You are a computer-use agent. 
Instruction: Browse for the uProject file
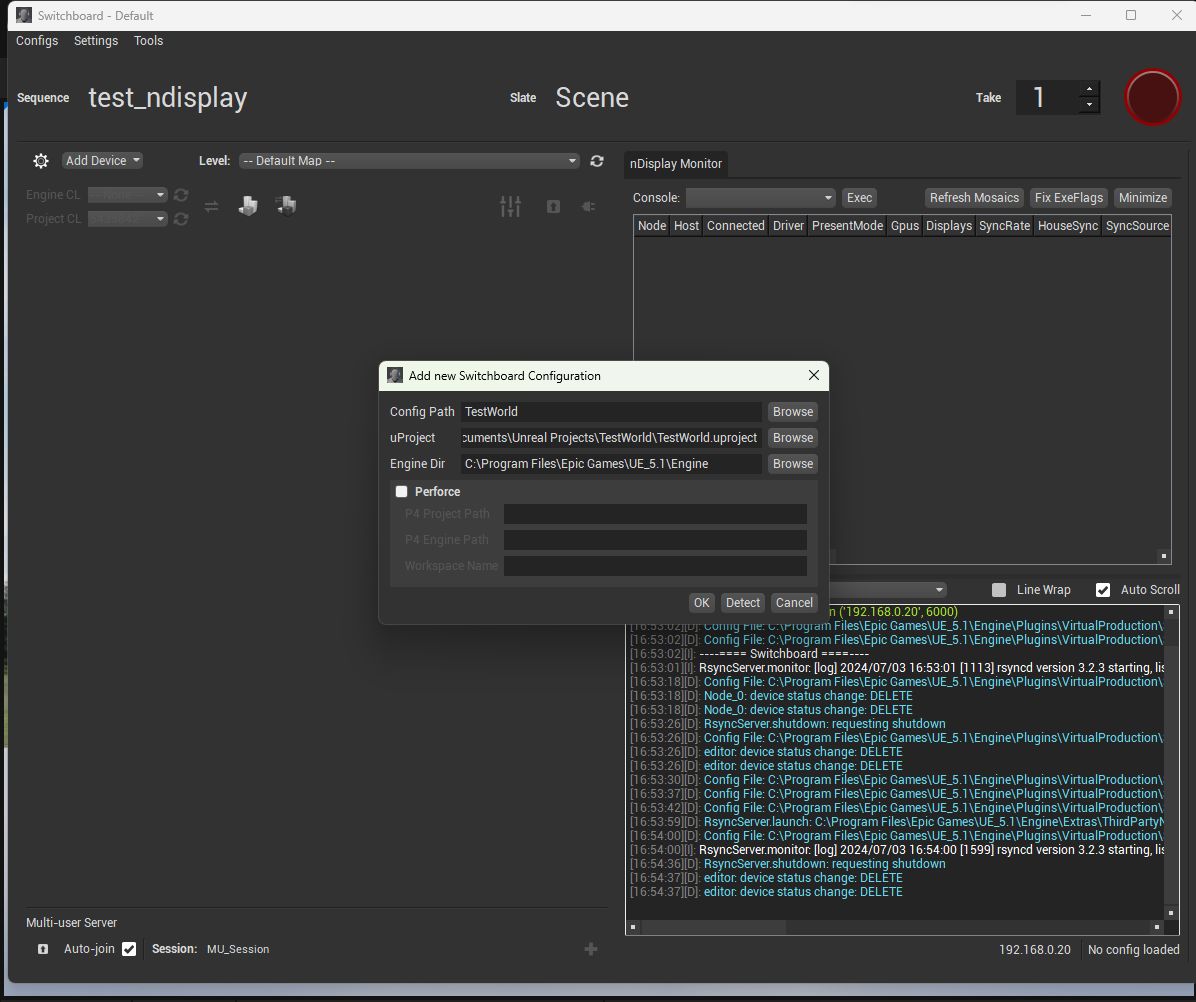[x=793, y=438]
